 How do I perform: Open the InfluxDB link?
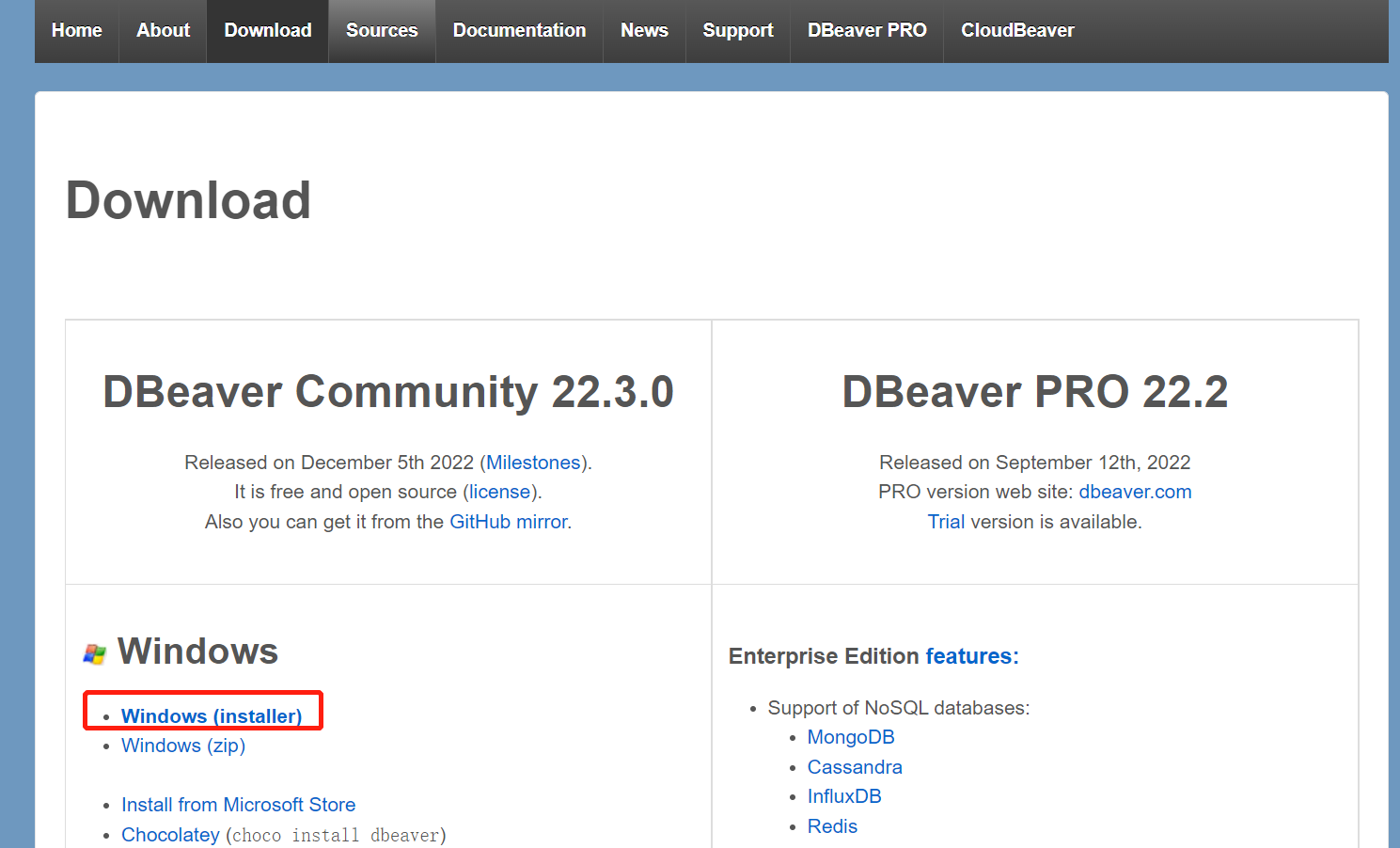point(844,796)
